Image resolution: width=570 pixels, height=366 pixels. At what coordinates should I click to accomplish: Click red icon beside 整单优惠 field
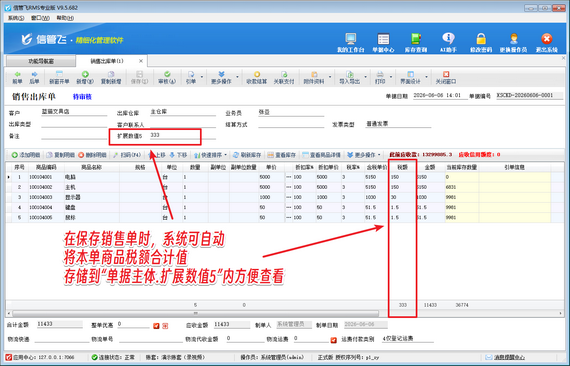[x=157, y=326]
